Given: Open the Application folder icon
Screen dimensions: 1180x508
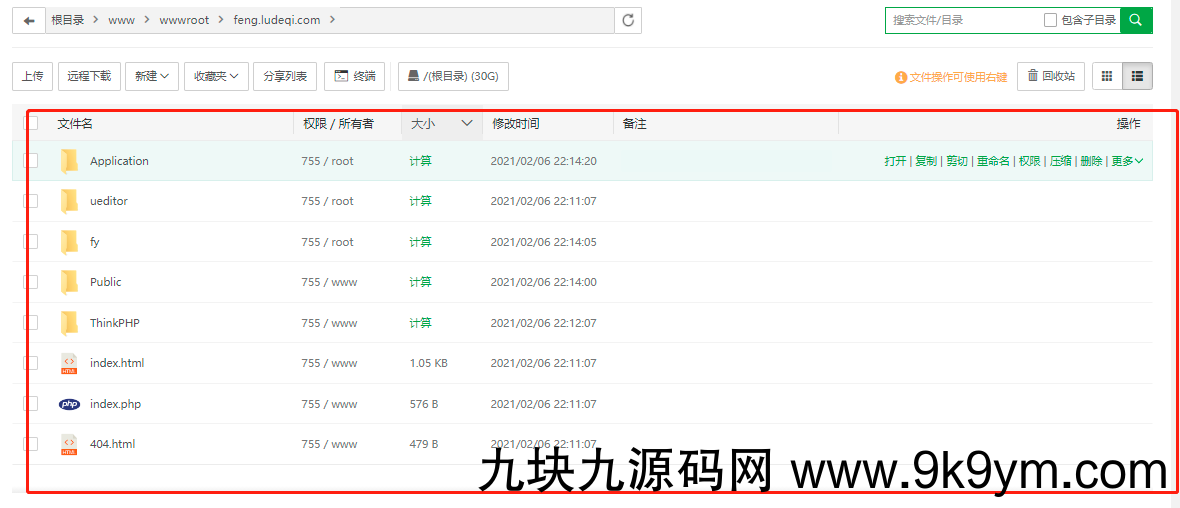Looking at the screenshot, I should pos(69,161).
